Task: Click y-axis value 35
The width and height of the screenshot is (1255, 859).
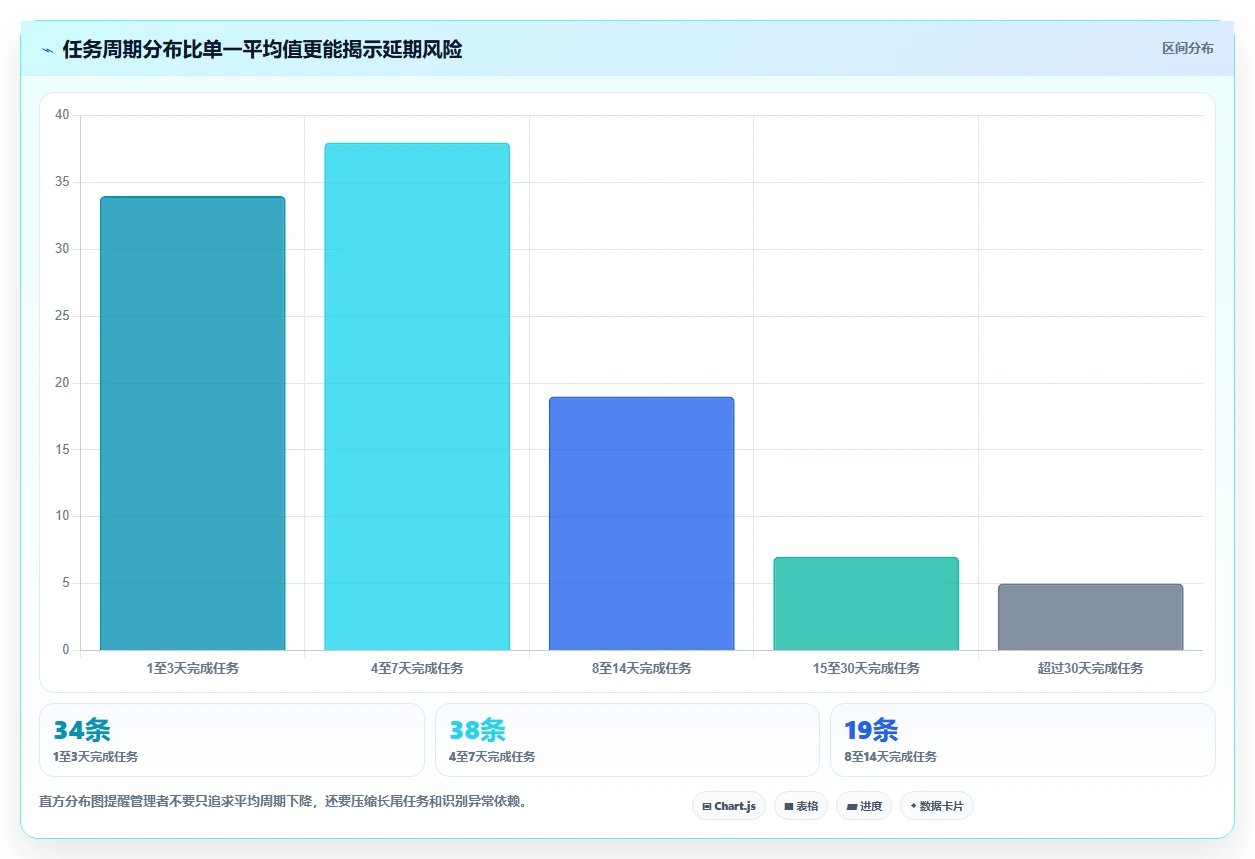Action: click(x=63, y=182)
